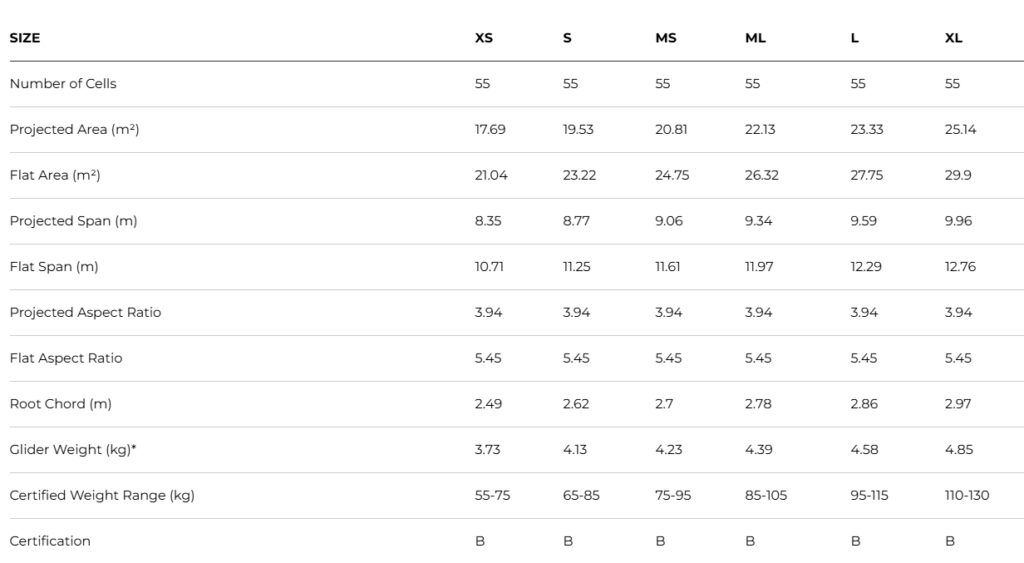Click the ML size column header
The image size is (1024, 563).
[x=756, y=38]
